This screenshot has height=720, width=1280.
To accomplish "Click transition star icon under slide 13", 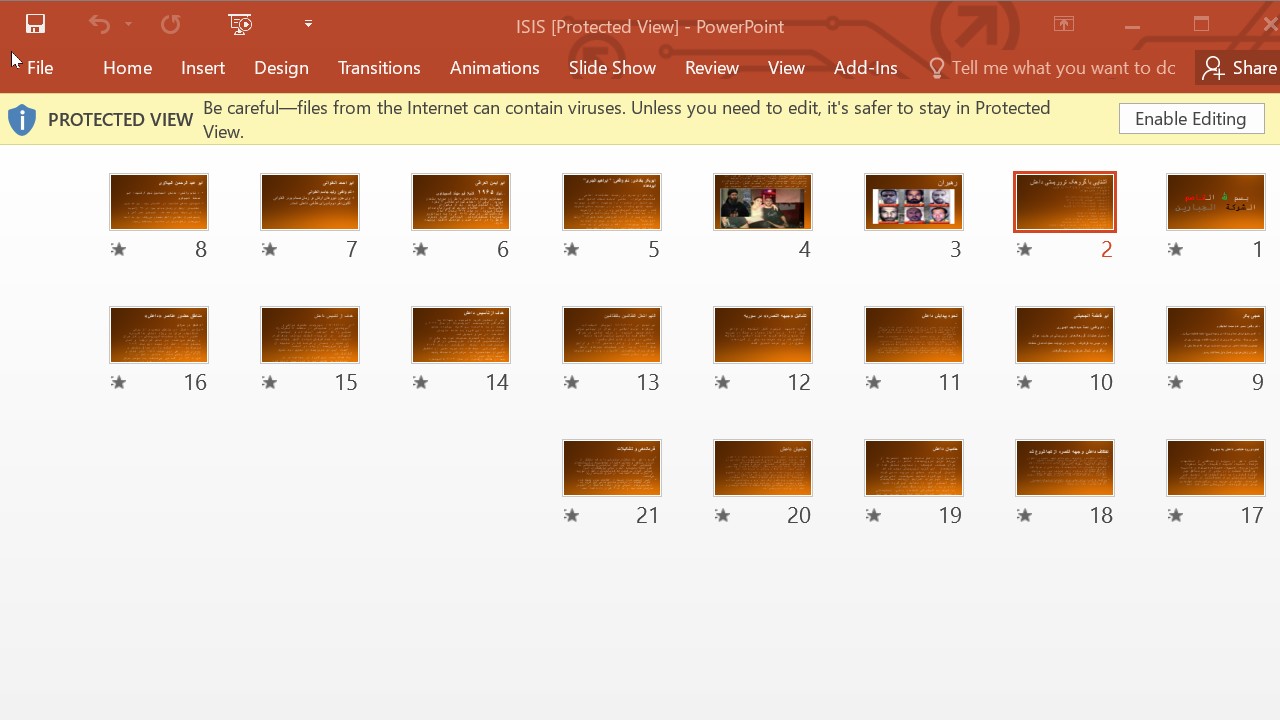I will (x=571, y=382).
